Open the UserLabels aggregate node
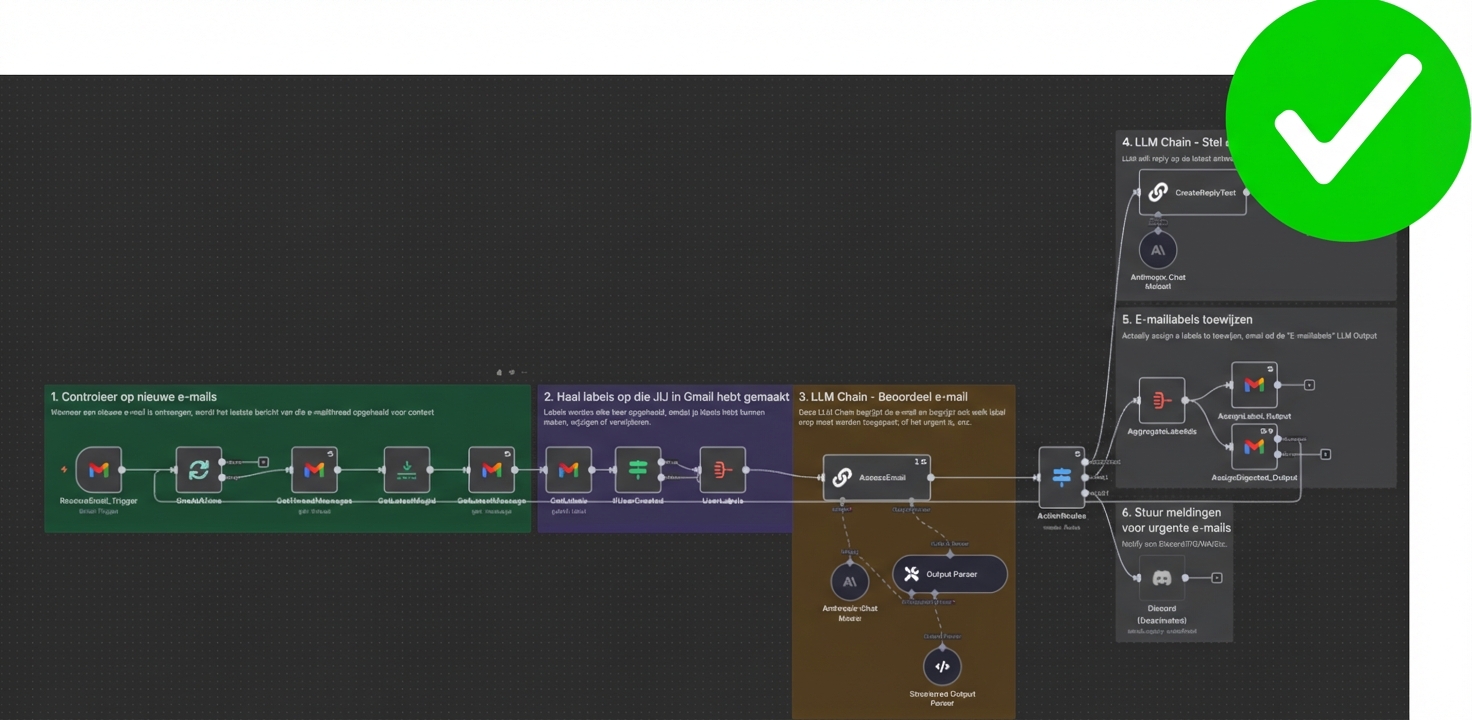Screen dimensions: 1472x720 coord(722,470)
